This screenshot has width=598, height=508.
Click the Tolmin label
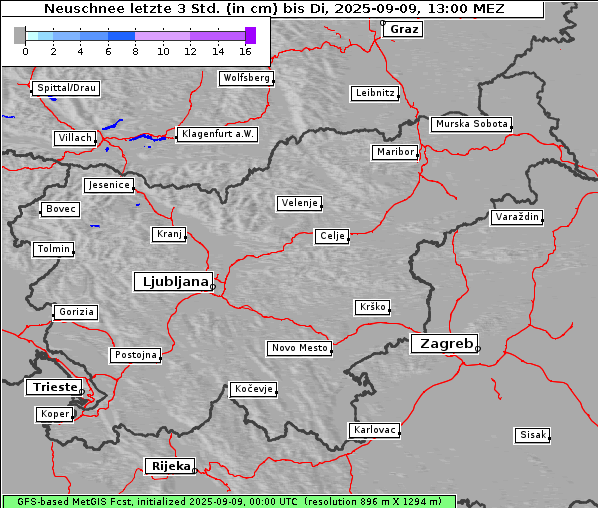(x=53, y=249)
